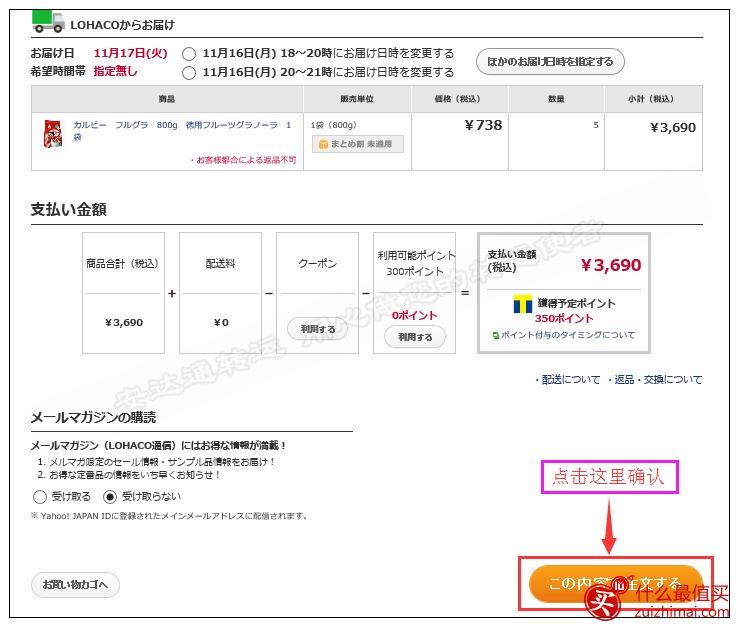Image resolution: width=738 pixels, height=626 pixels.
Task: Open ポイント付与のタイミングについて link
Action: click(x=568, y=335)
